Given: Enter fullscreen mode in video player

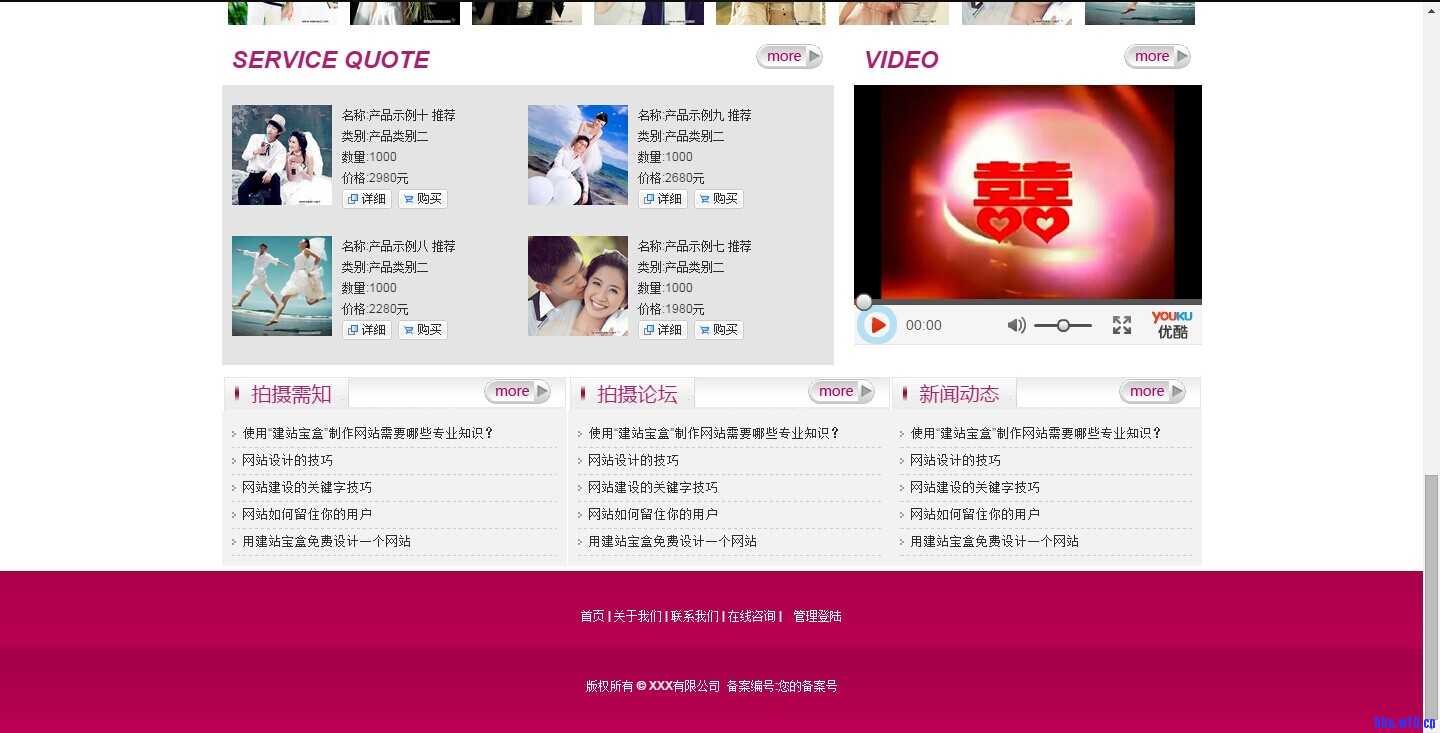Looking at the screenshot, I should pos(1122,325).
